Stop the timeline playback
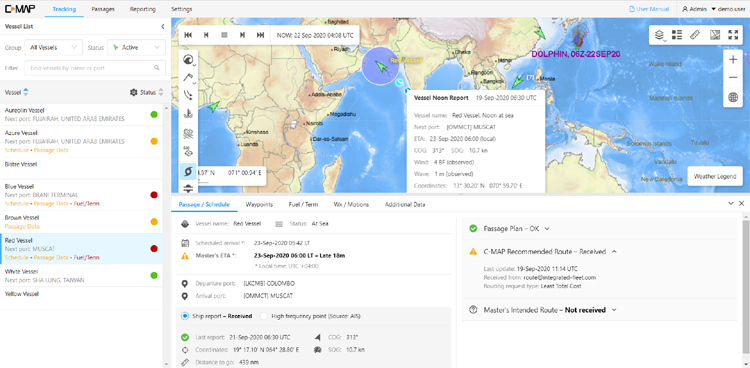The height and width of the screenshot is (368, 750). coord(224,35)
